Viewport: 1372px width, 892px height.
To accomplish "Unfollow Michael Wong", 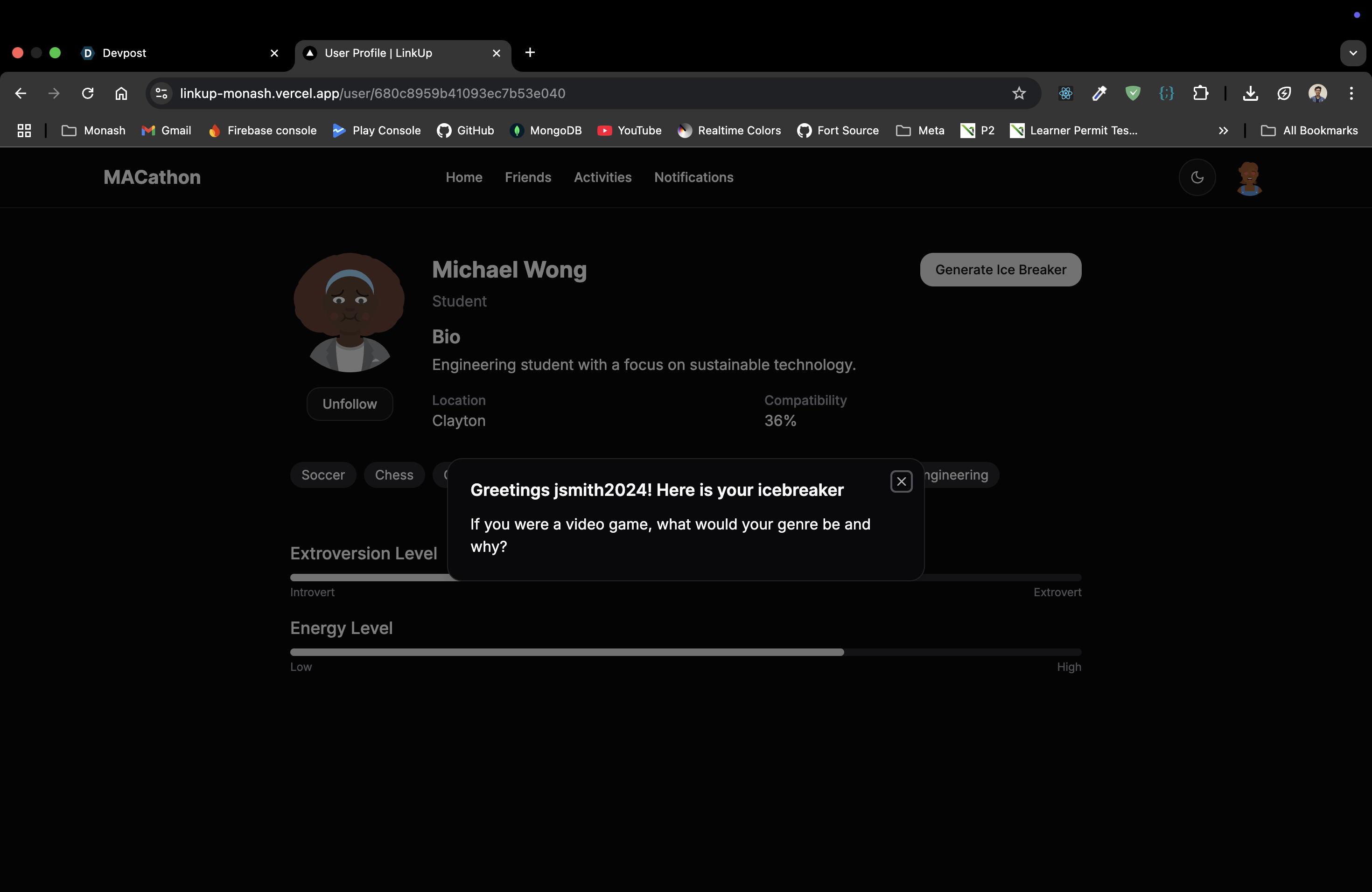I will pyautogui.click(x=350, y=404).
